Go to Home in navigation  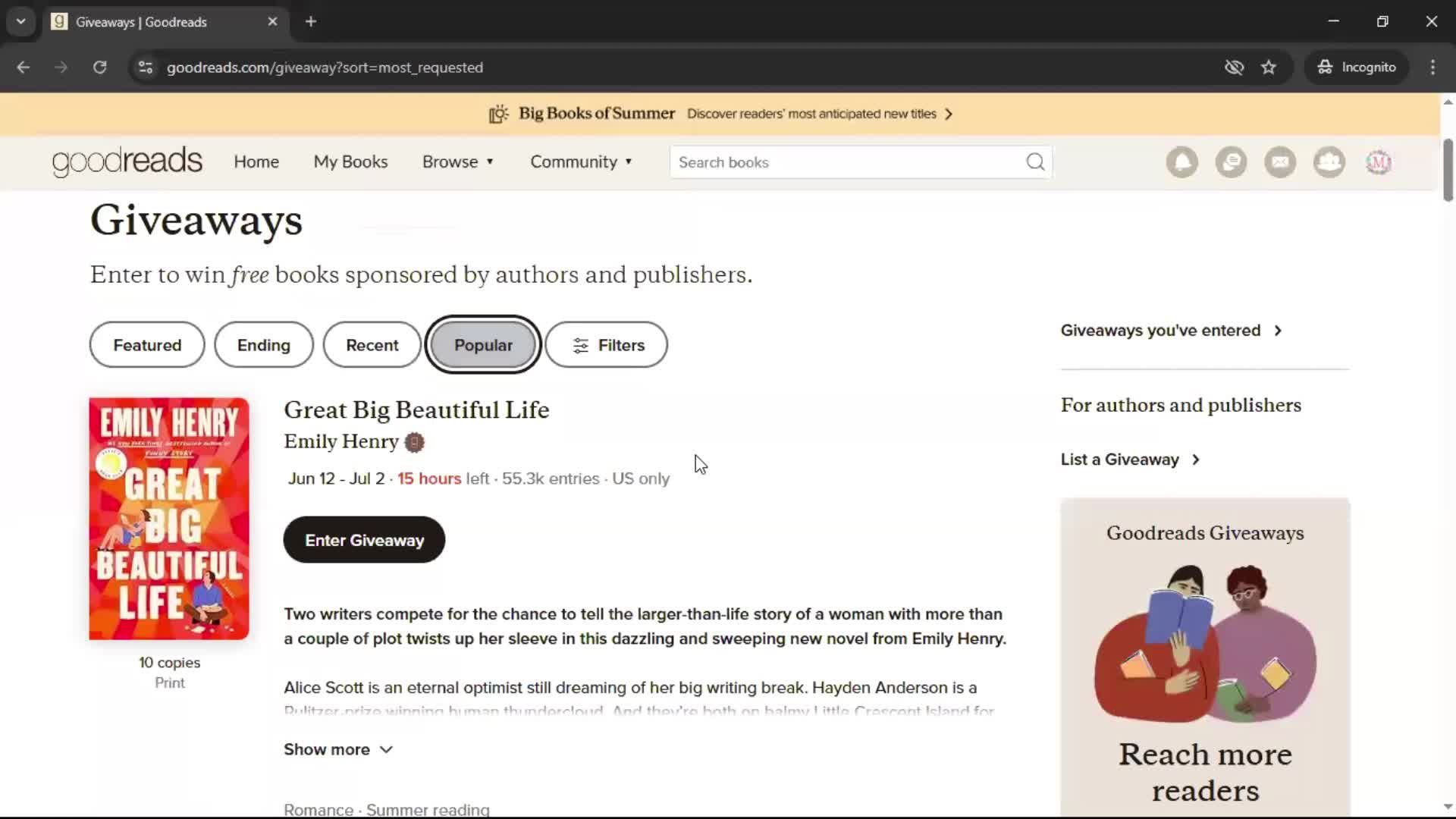[256, 162]
